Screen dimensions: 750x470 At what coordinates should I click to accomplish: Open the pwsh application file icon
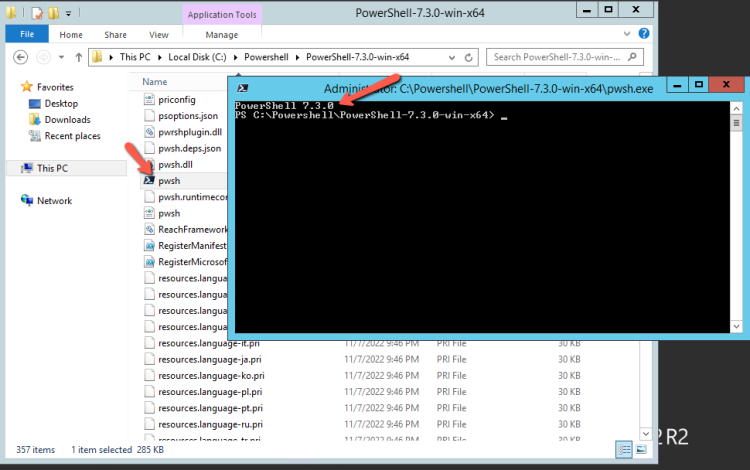[149, 181]
